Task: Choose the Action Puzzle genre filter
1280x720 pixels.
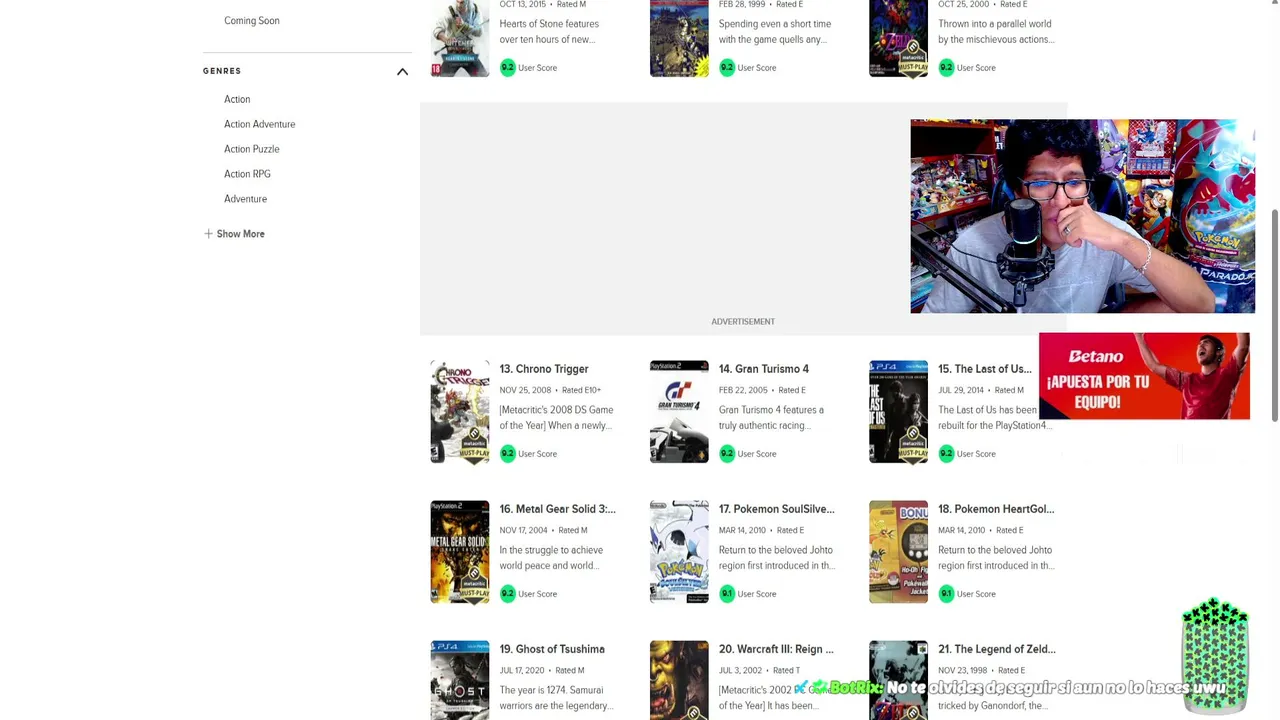Action: click(x=252, y=150)
